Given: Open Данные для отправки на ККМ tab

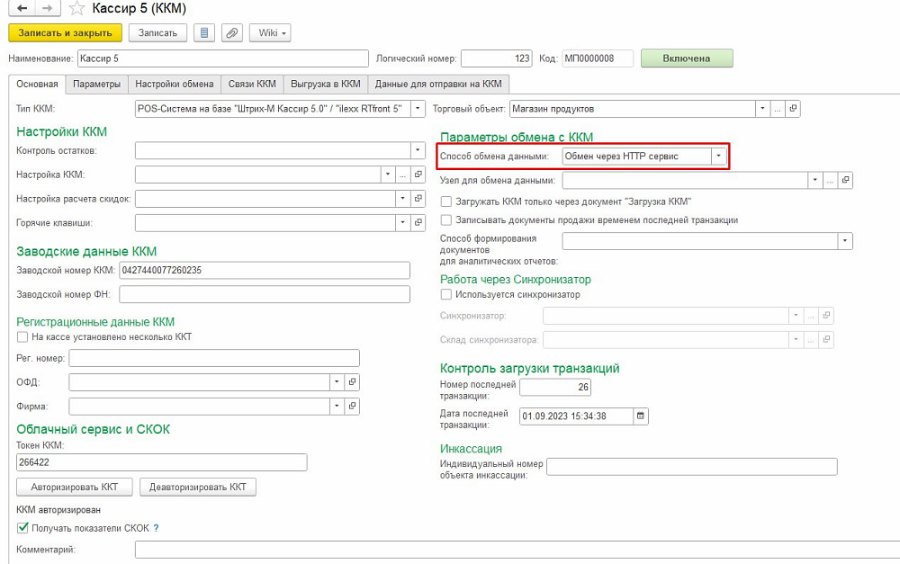Looking at the screenshot, I should click(x=439, y=84).
